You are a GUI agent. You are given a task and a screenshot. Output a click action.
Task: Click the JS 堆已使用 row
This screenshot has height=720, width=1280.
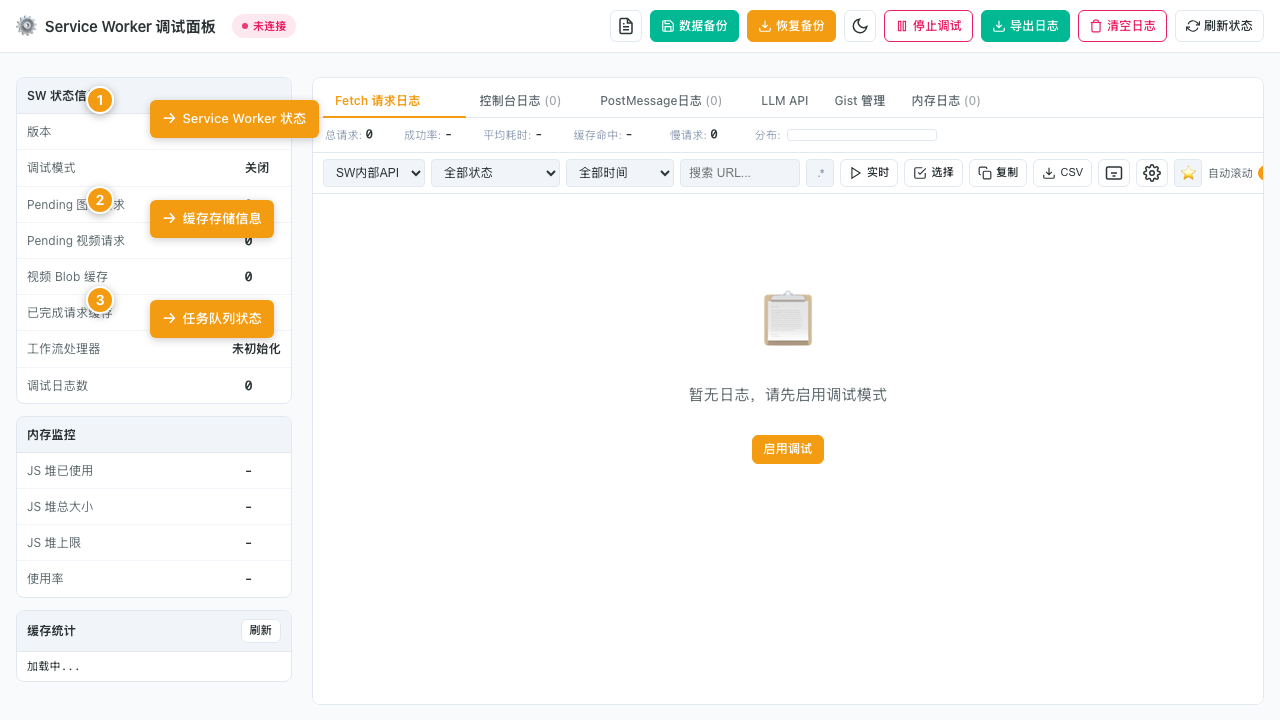[x=154, y=471]
